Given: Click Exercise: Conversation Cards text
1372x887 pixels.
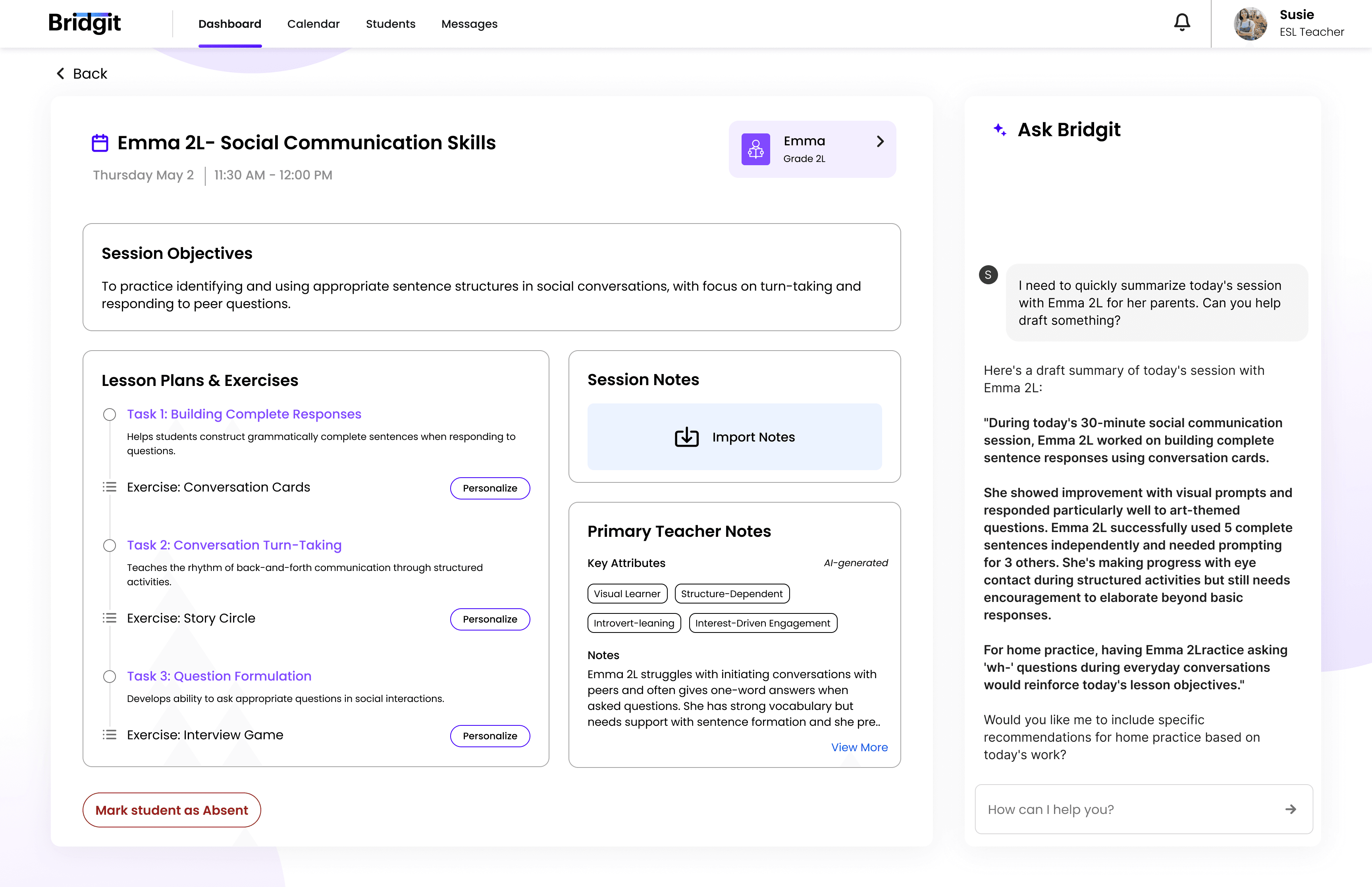Looking at the screenshot, I should (218, 487).
